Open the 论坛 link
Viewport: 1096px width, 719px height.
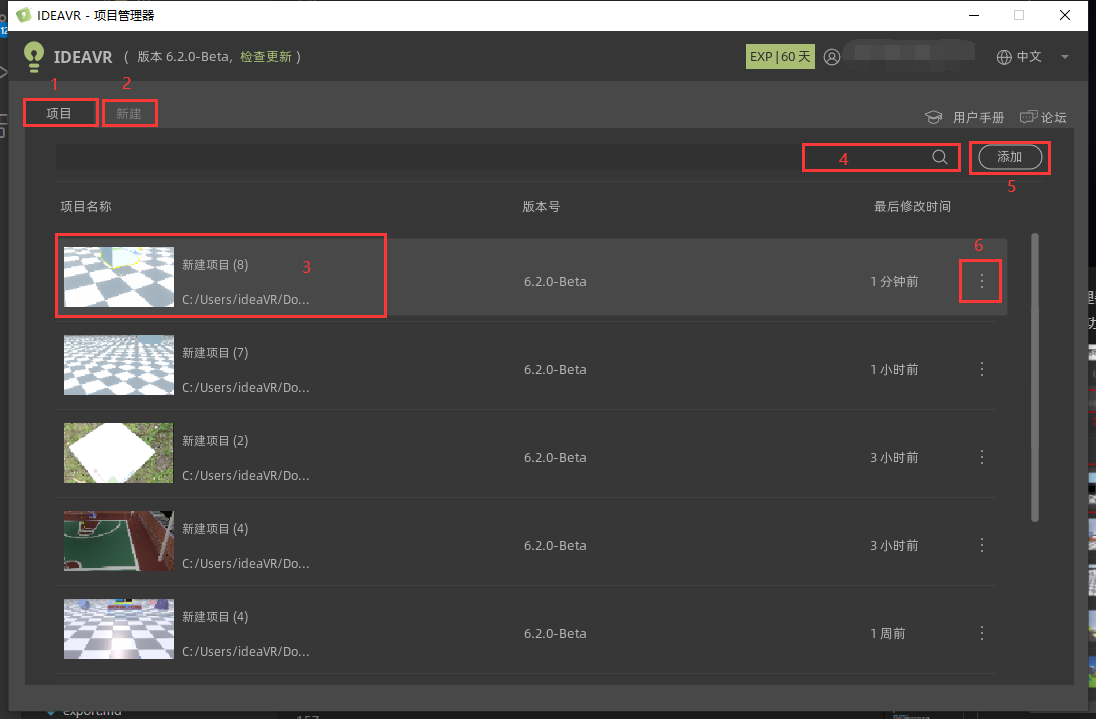coord(1054,117)
